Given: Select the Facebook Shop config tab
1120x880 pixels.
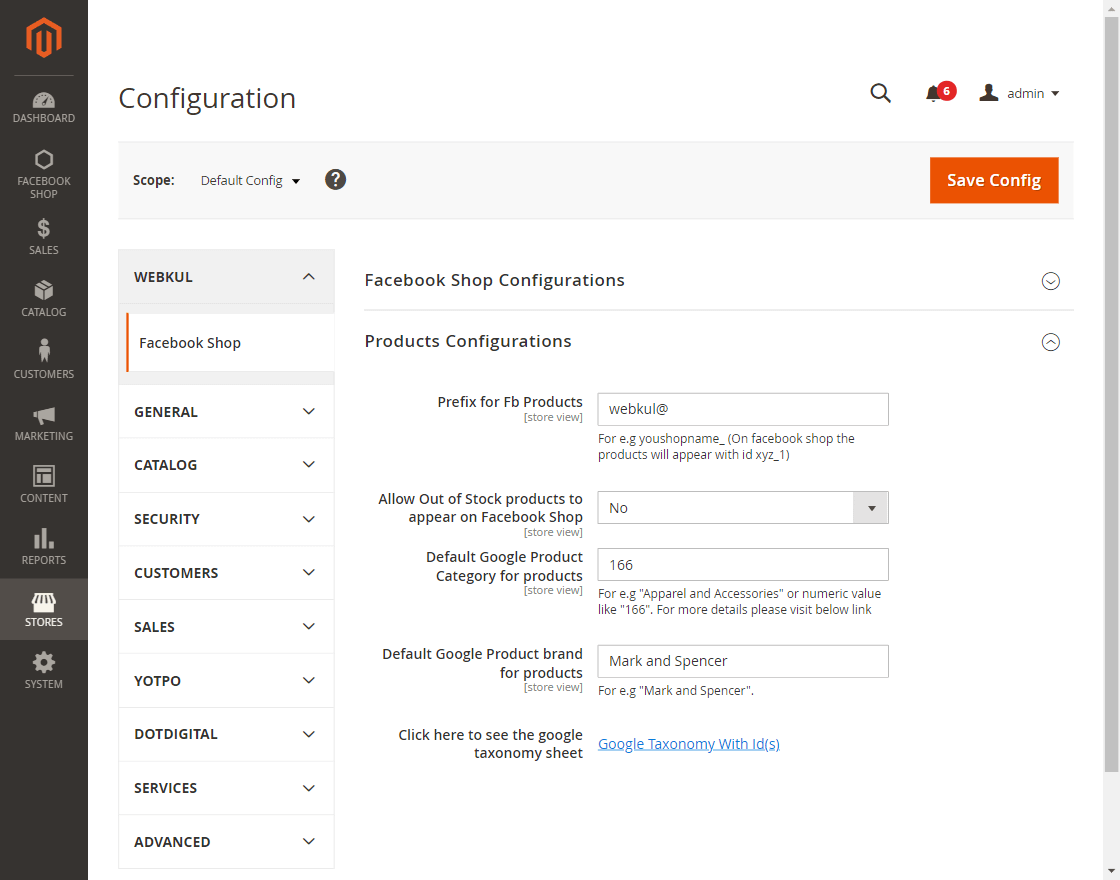Looking at the screenshot, I should pyautogui.click(x=230, y=343).
